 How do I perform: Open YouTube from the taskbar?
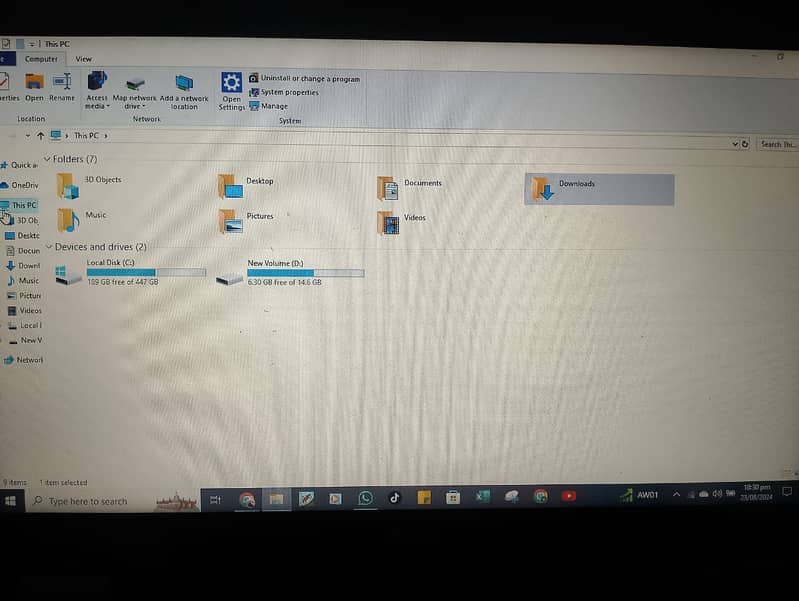pos(569,495)
